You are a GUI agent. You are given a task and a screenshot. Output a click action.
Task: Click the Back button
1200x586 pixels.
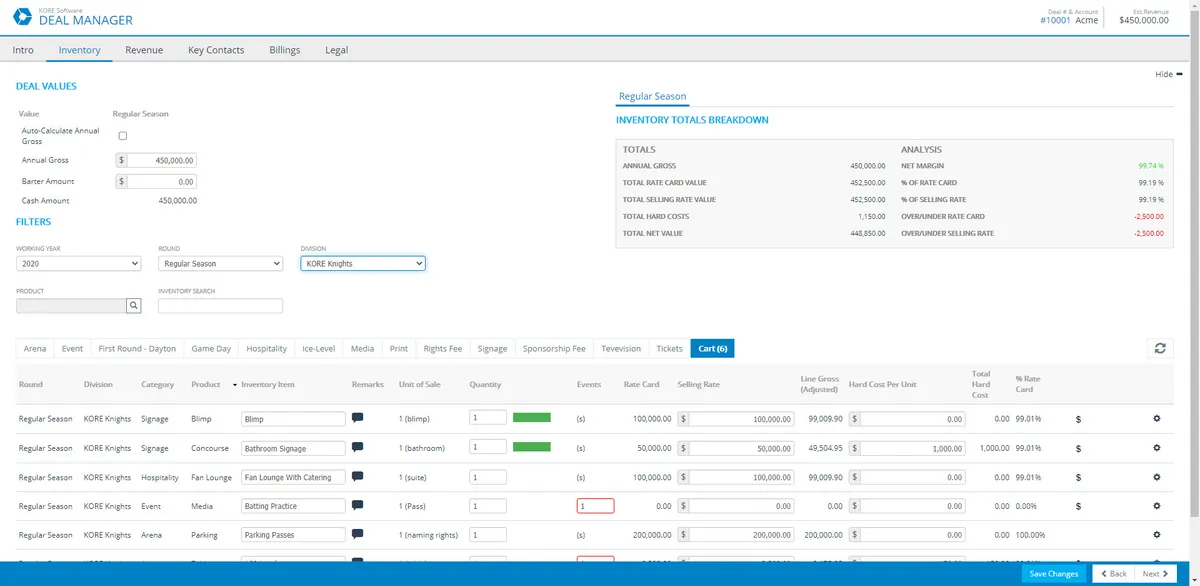(1113, 573)
